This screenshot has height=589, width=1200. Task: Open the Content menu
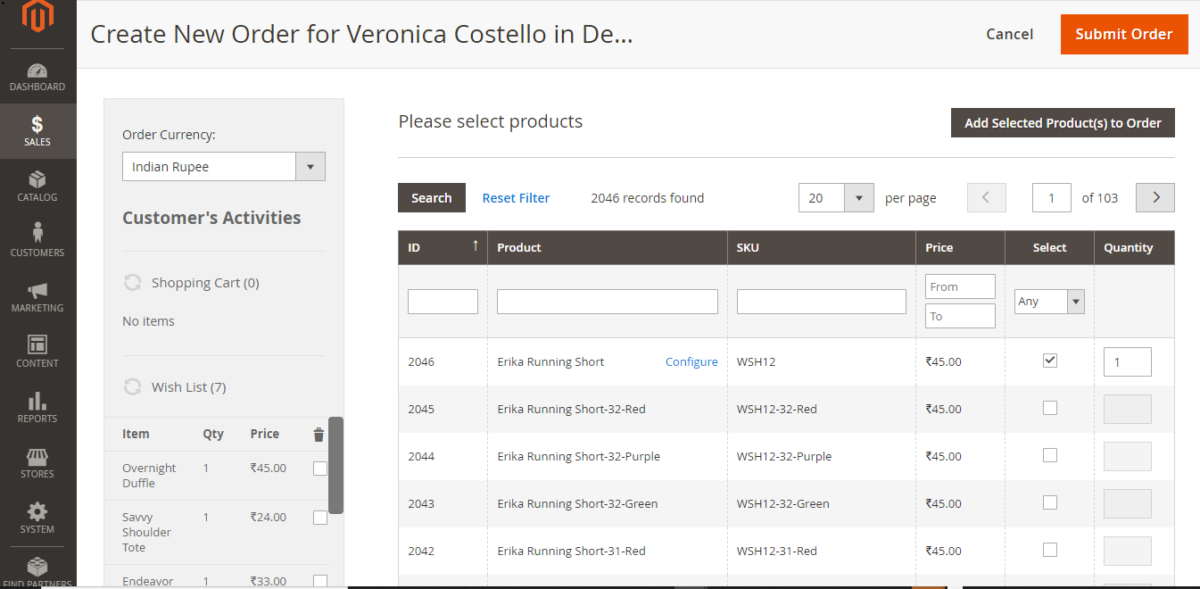[38, 353]
